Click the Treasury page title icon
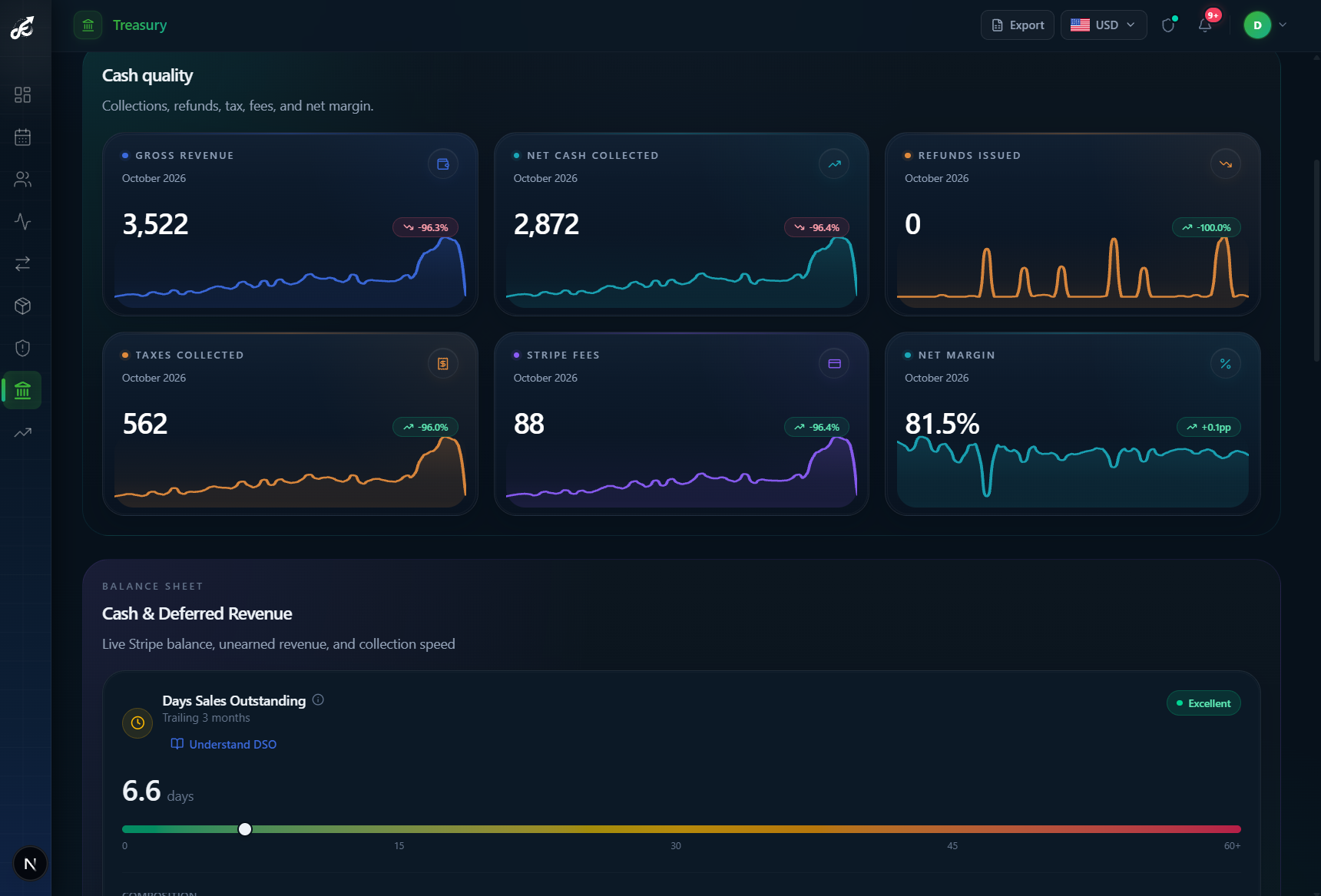The image size is (1321, 896). 88,25
